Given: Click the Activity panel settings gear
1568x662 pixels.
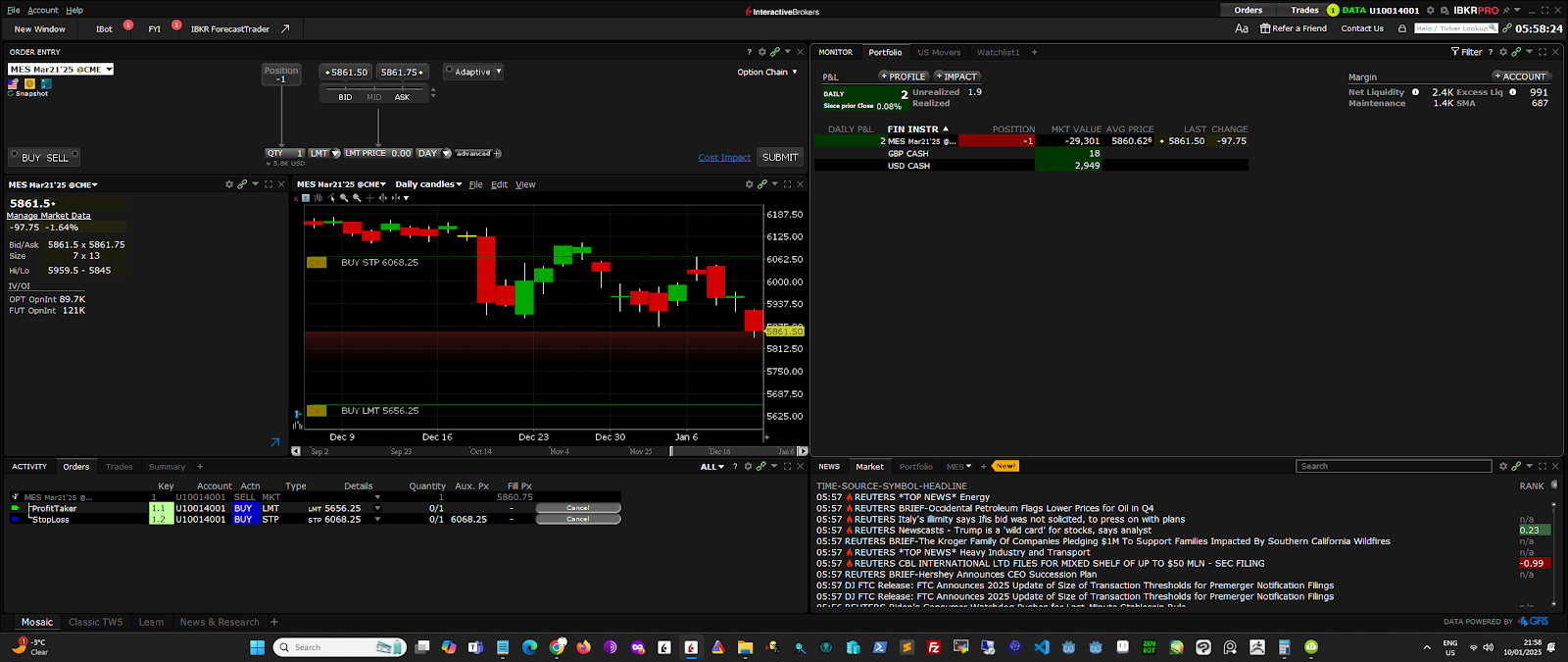Looking at the screenshot, I should (x=748, y=467).
